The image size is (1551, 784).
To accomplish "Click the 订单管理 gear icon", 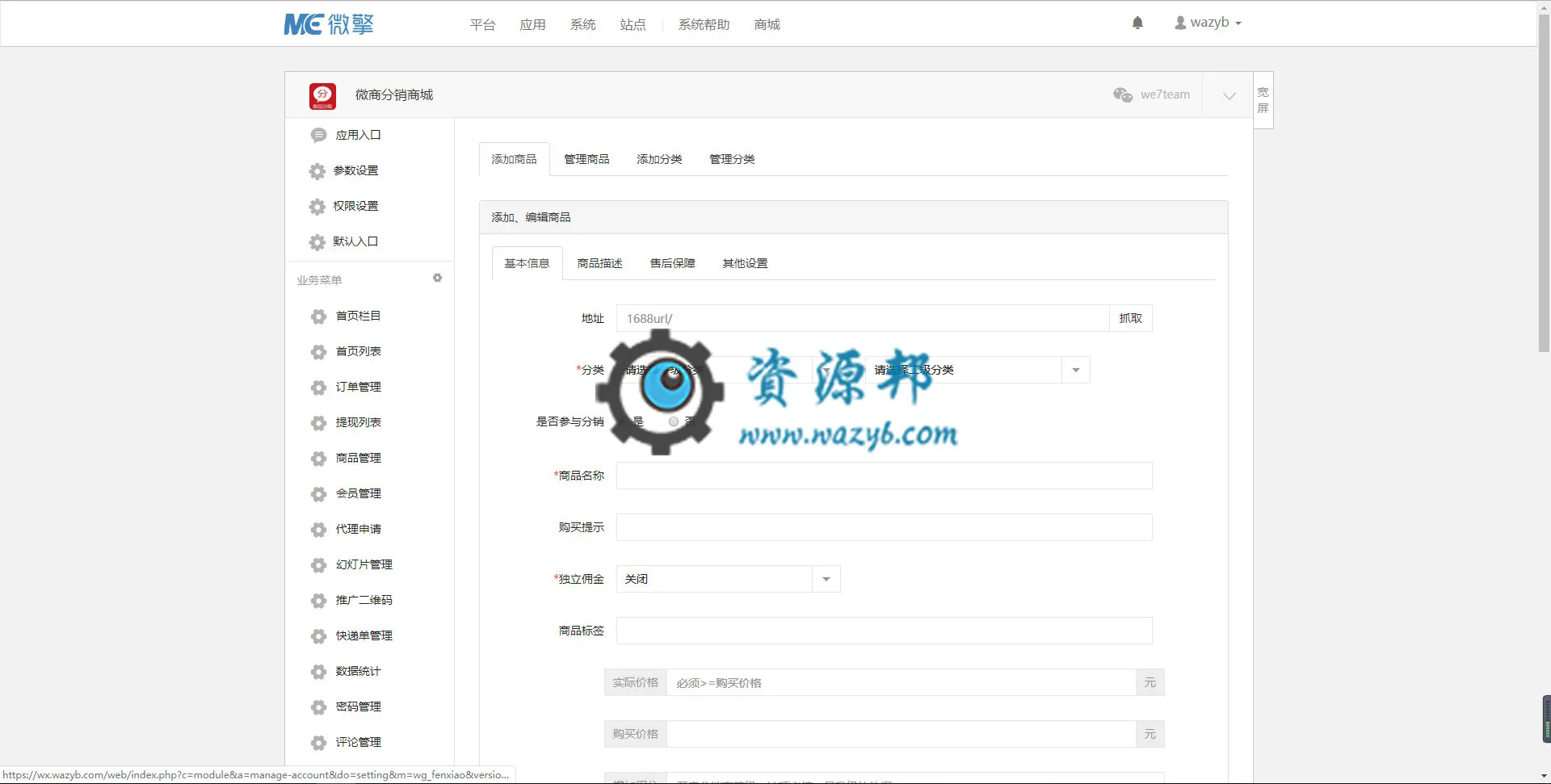I will [319, 388].
